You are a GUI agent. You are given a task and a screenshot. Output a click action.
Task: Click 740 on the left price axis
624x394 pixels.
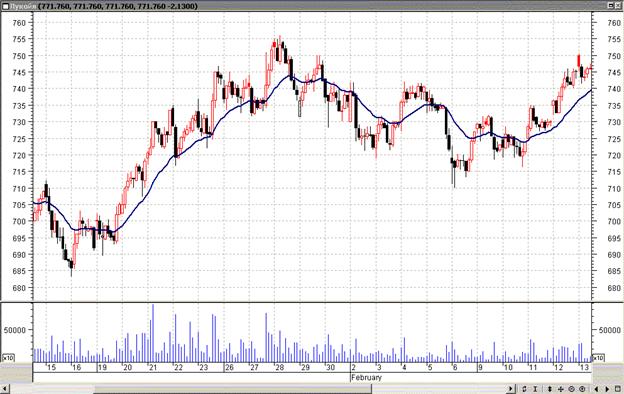click(x=19, y=89)
